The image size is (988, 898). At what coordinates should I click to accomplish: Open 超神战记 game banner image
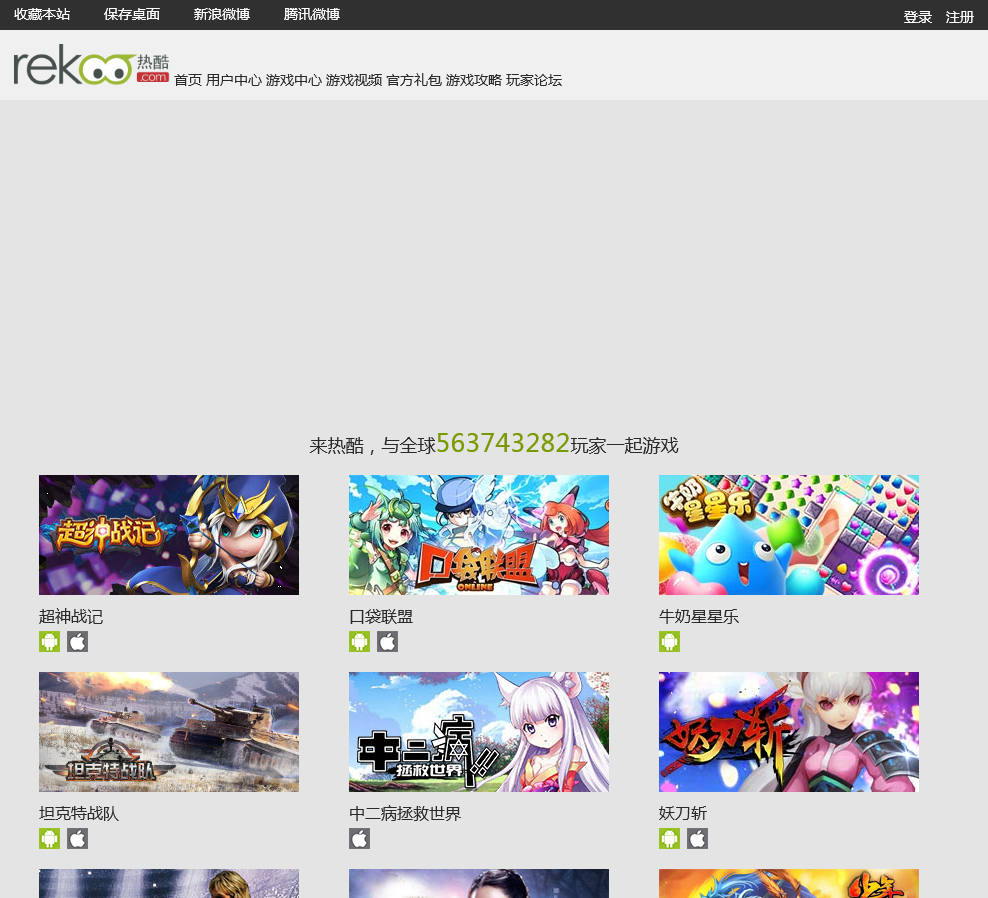pos(169,535)
